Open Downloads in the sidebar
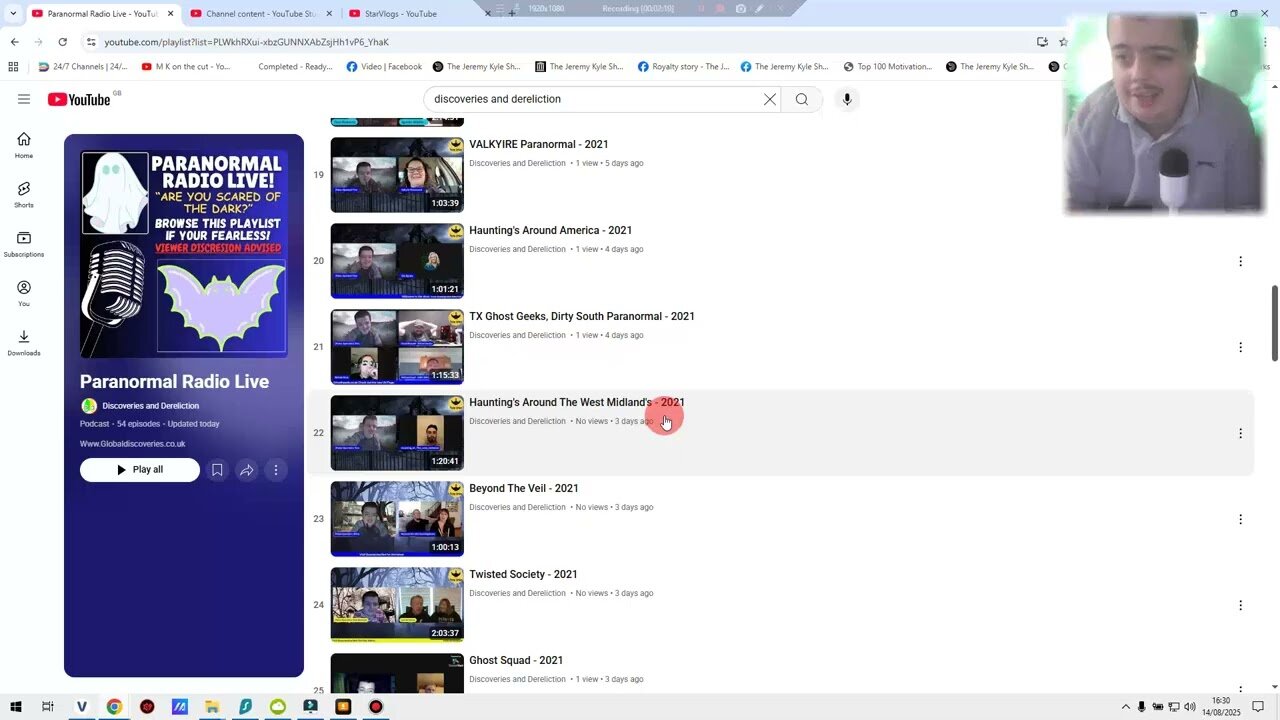This screenshot has height=720, width=1280. click(x=24, y=342)
